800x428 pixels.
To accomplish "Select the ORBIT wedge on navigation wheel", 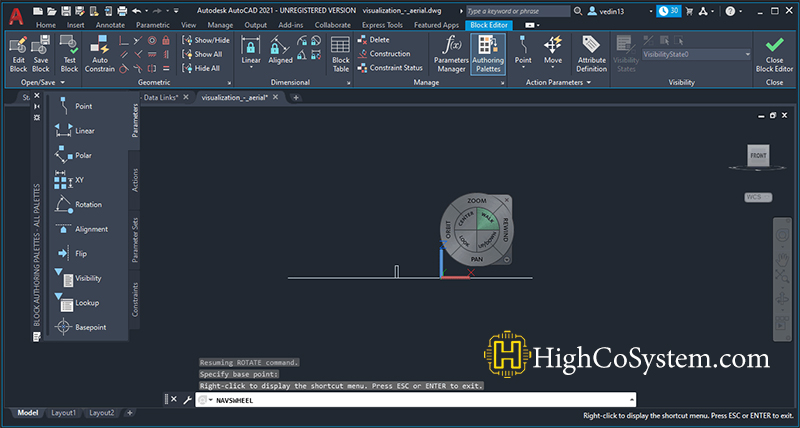I will pos(448,230).
